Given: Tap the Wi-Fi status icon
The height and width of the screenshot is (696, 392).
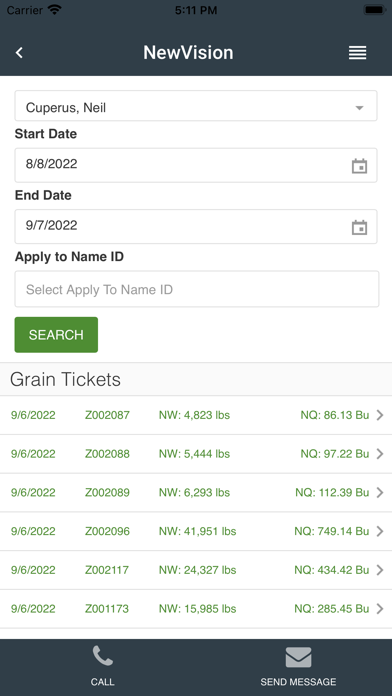Looking at the screenshot, I should [x=55, y=10].
